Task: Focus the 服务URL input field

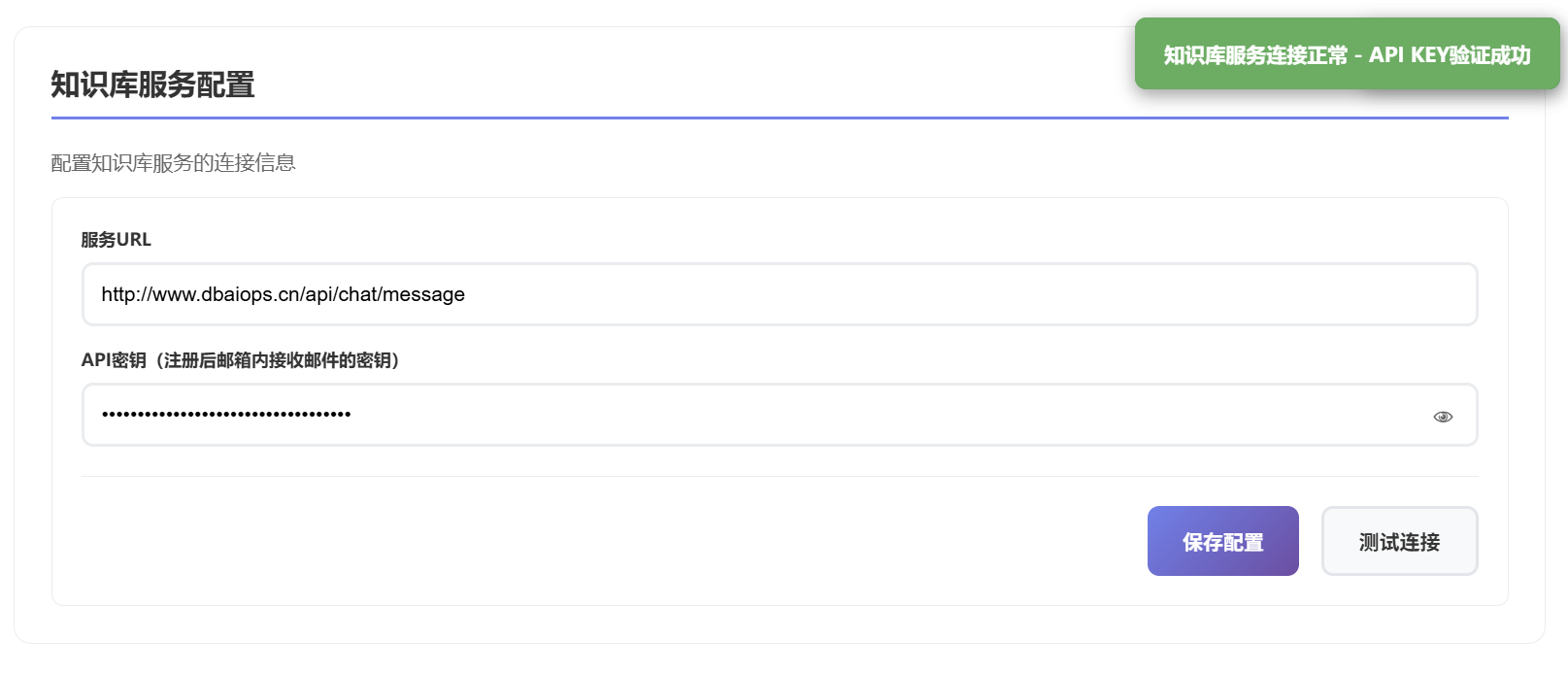Action: click(x=779, y=294)
